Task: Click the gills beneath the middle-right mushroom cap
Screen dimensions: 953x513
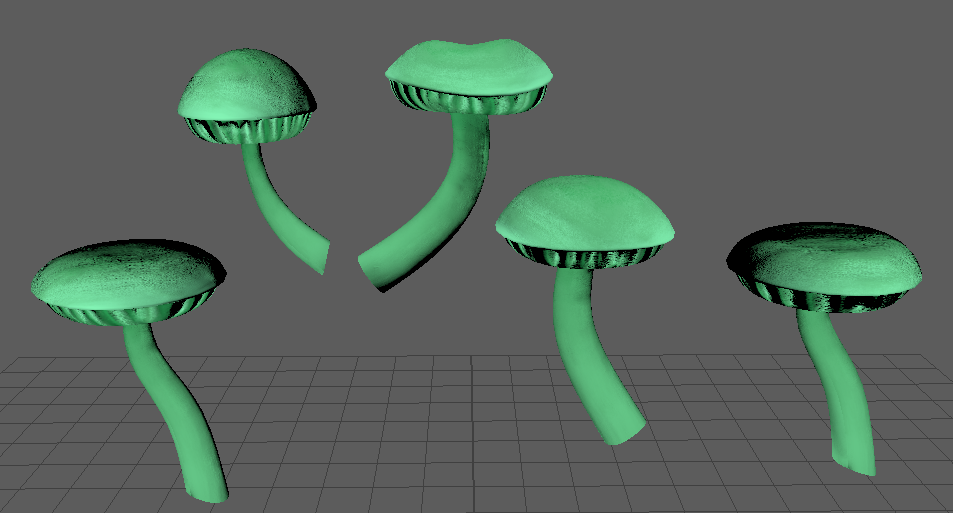Action: [x=588, y=258]
